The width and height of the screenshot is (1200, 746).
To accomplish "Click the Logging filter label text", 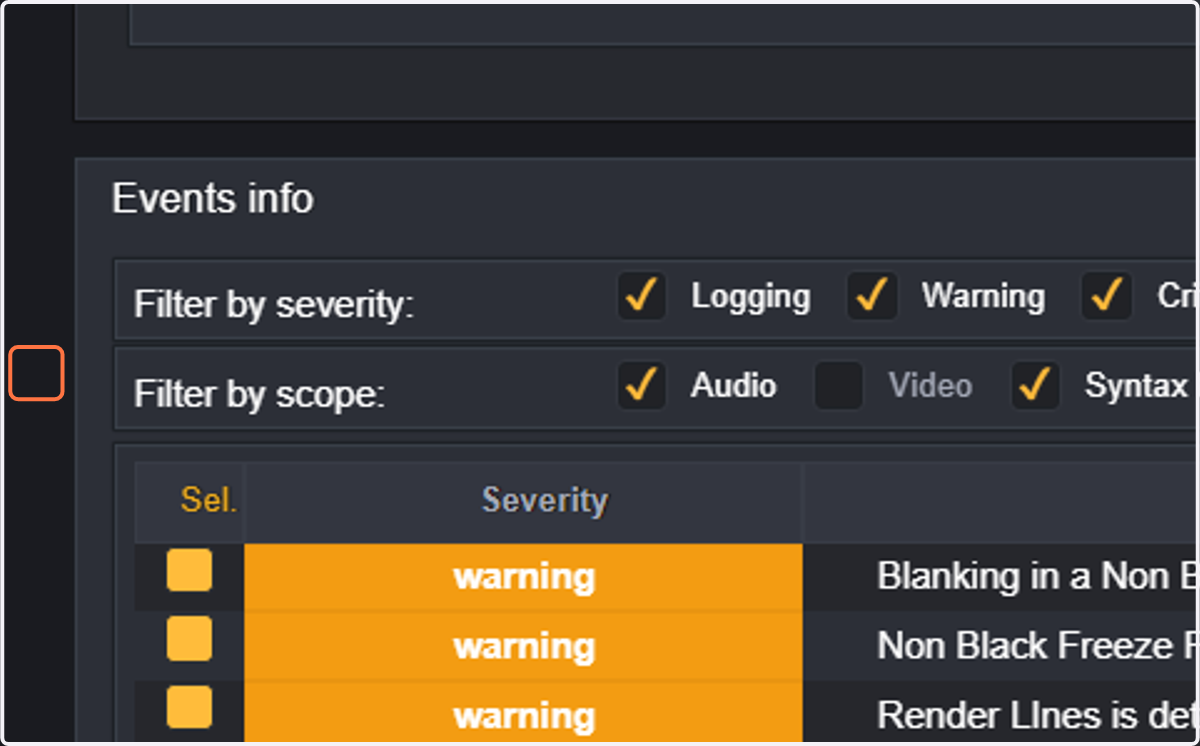I will (x=751, y=297).
